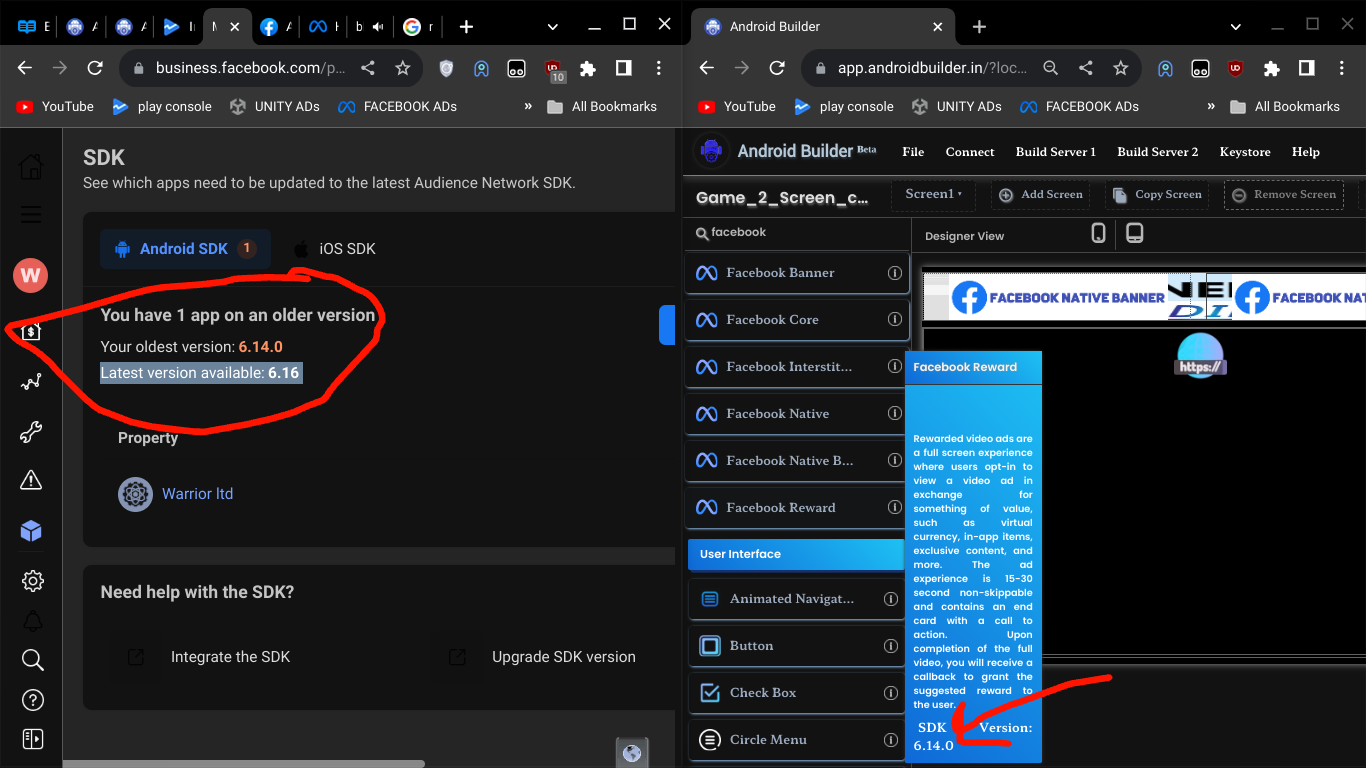The height and width of the screenshot is (768, 1366).
Task: Show info for Facebook Native
Action: pos(895,414)
